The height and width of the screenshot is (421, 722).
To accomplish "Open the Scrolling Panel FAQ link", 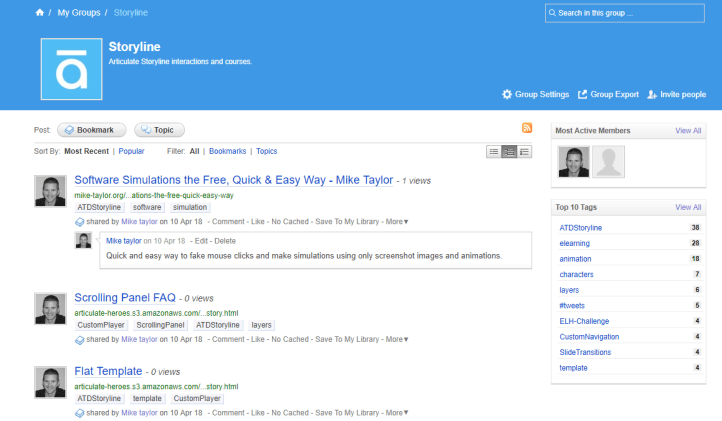I will tap(125, 298).
